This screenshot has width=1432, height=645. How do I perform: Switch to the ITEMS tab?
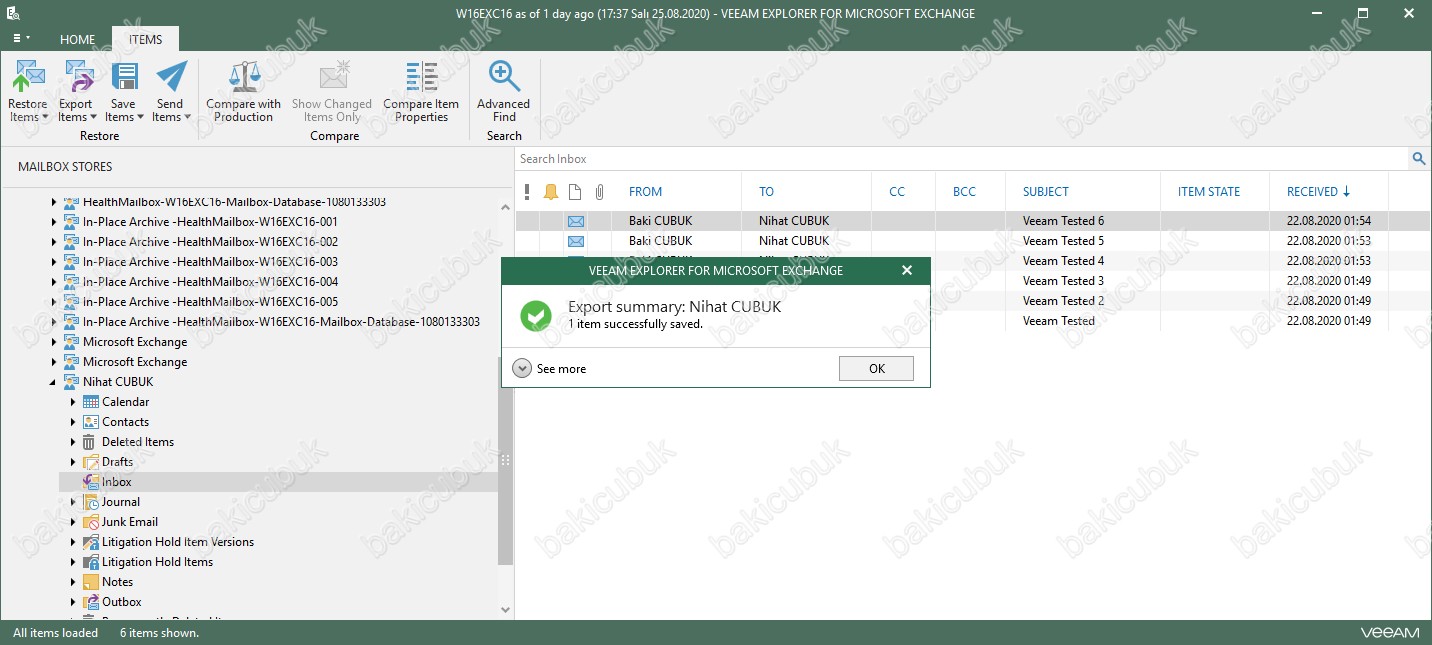tap(145, 40)
